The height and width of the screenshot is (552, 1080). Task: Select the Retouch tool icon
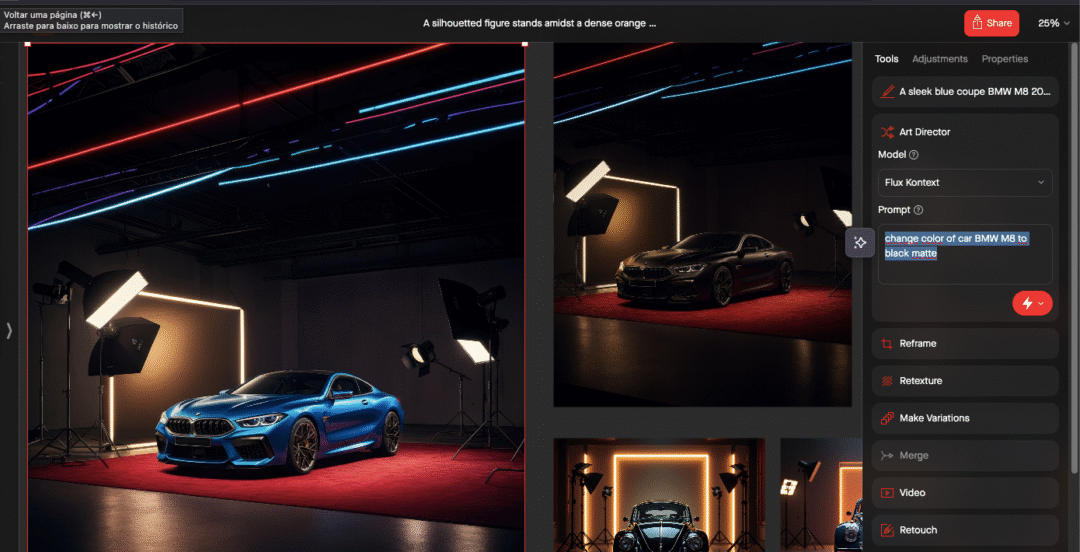click(x=887, y=530)
